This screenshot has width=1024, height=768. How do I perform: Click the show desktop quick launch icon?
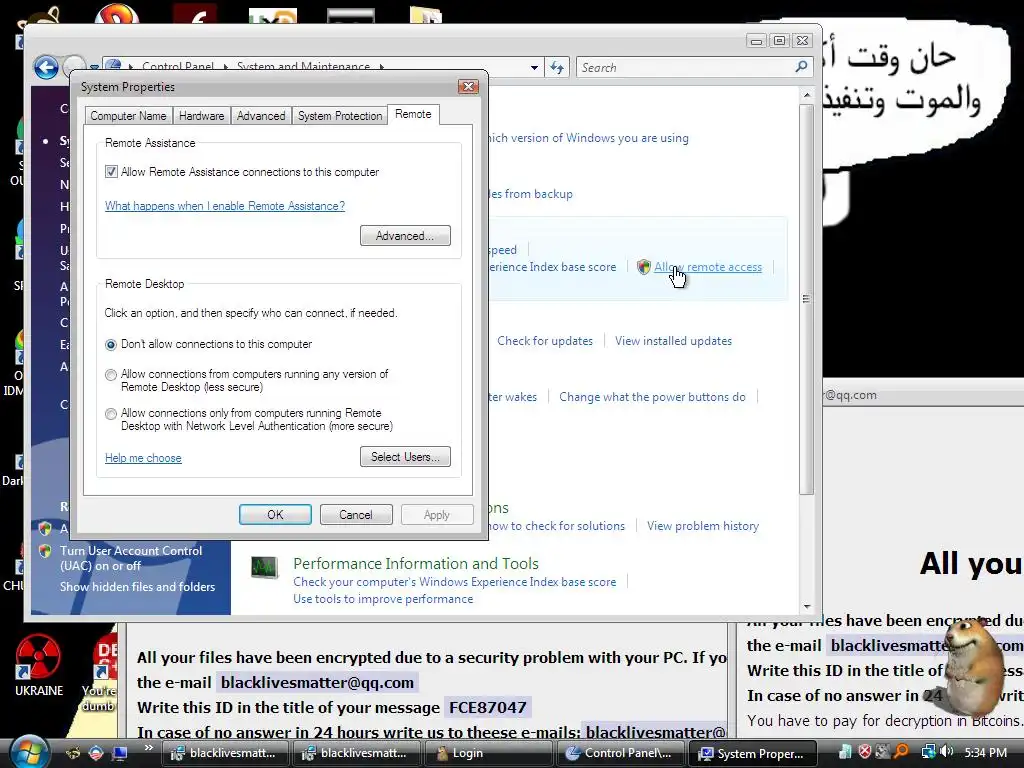point(120,753)
